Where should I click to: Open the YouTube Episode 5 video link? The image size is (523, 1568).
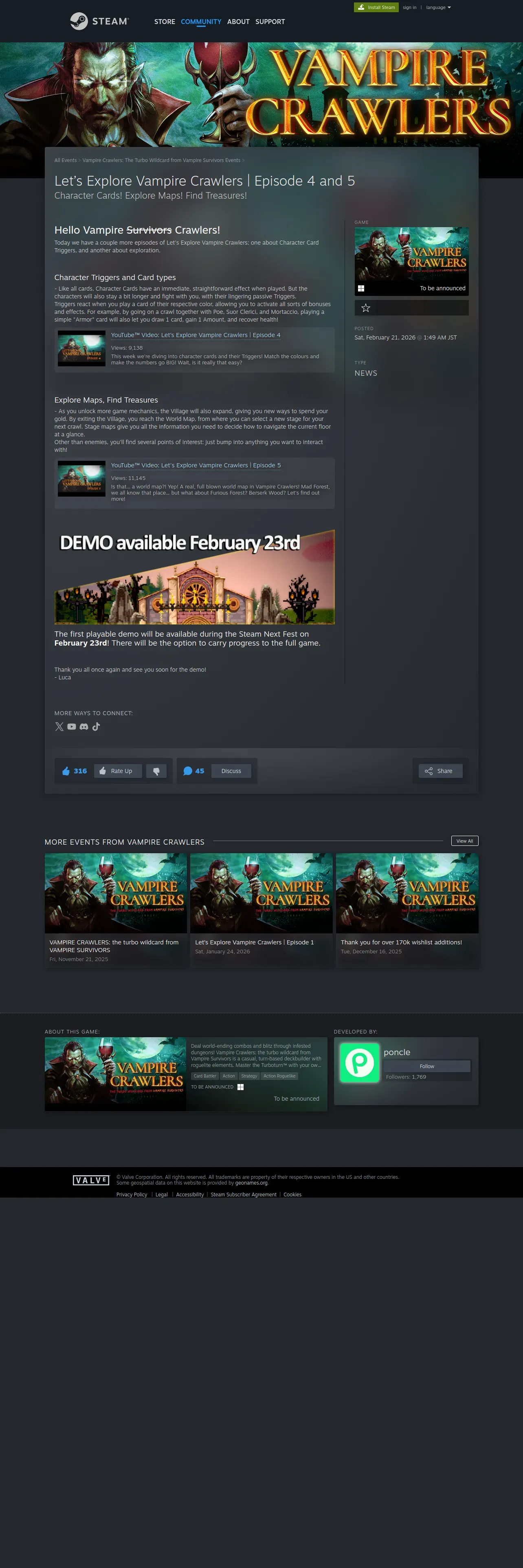point(196,465)
